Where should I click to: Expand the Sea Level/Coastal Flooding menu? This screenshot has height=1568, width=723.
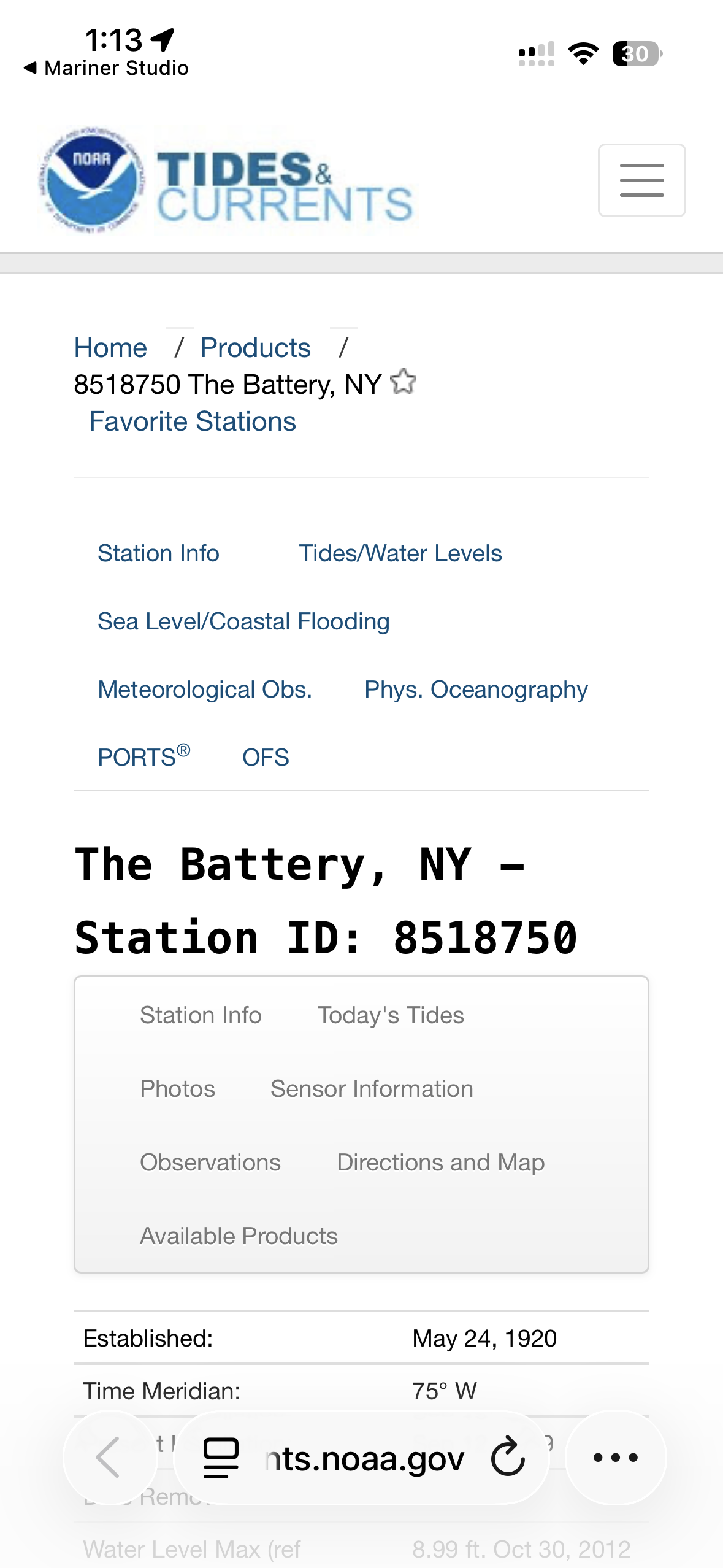pos(243,621)
